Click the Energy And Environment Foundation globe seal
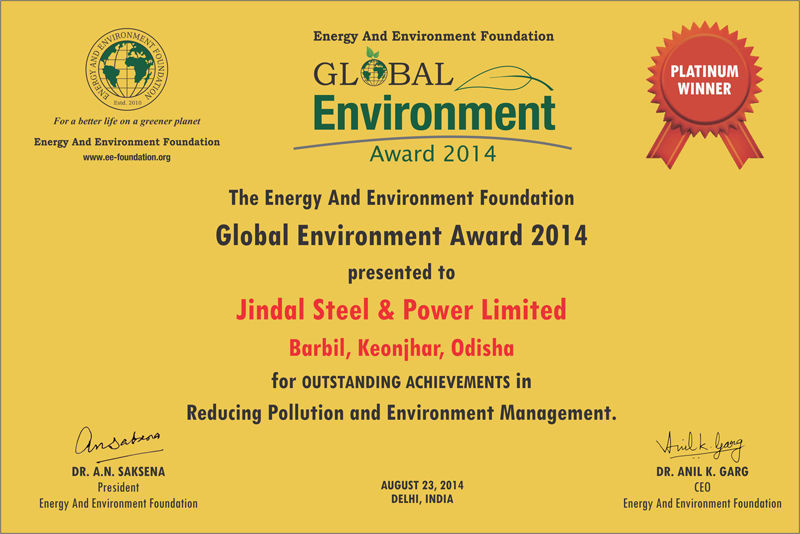This screenshot has width=800, height=534. (x=127, y=69)
